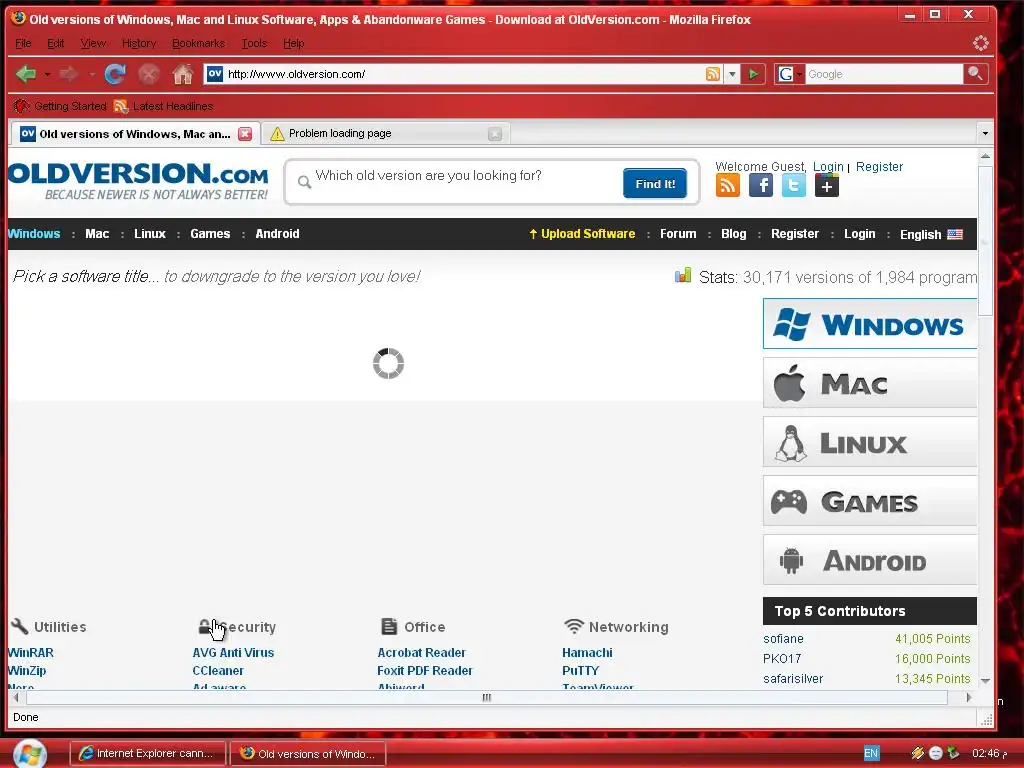Click the horizontal scrollbar thumb
The image size is (1024, 768).
pyautogui.click(x=487, y=697)
